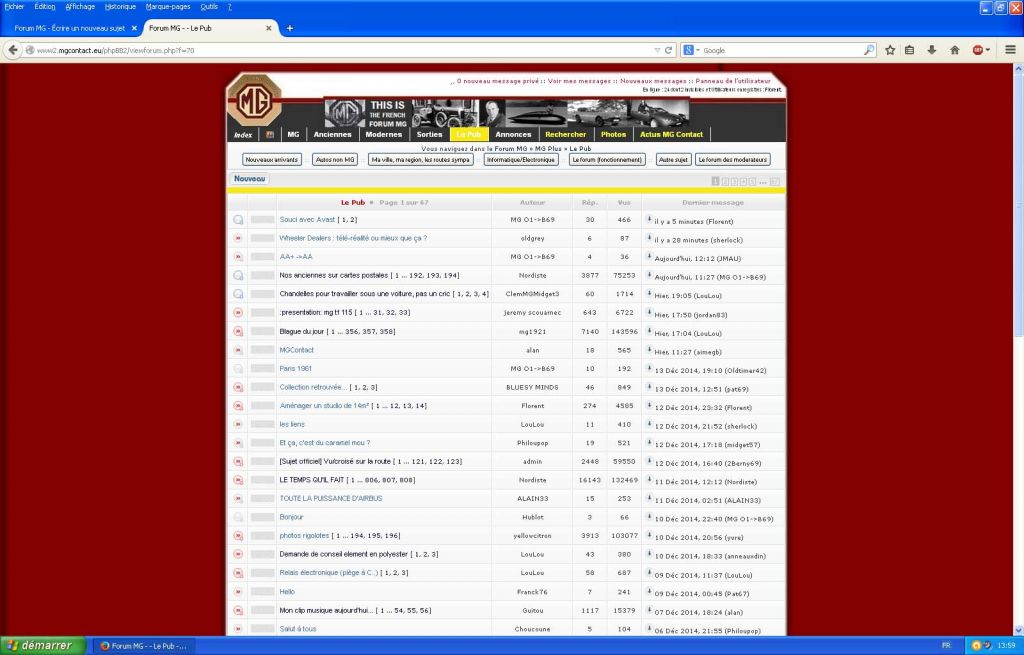Image resolution: width=1024 pixels, height=655 pixels.
Task: Open the Firefox hamburger menu
Action: [x=1010, y=50]
